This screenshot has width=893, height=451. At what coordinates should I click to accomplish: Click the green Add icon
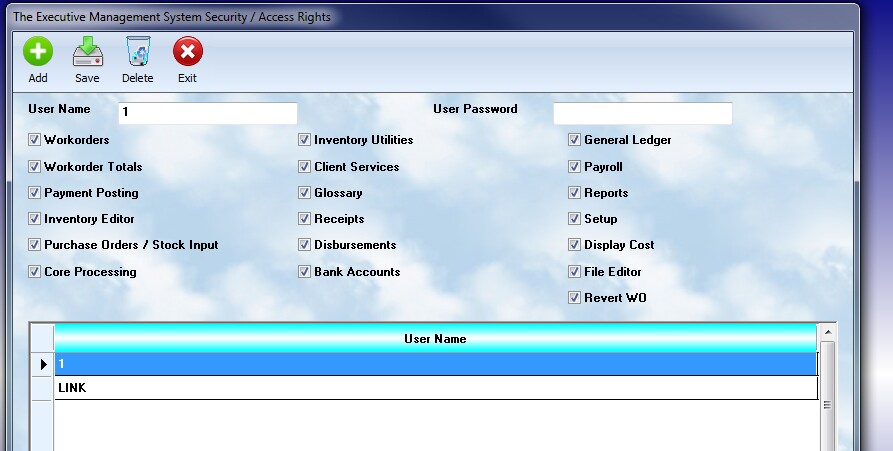pos(38,52)
